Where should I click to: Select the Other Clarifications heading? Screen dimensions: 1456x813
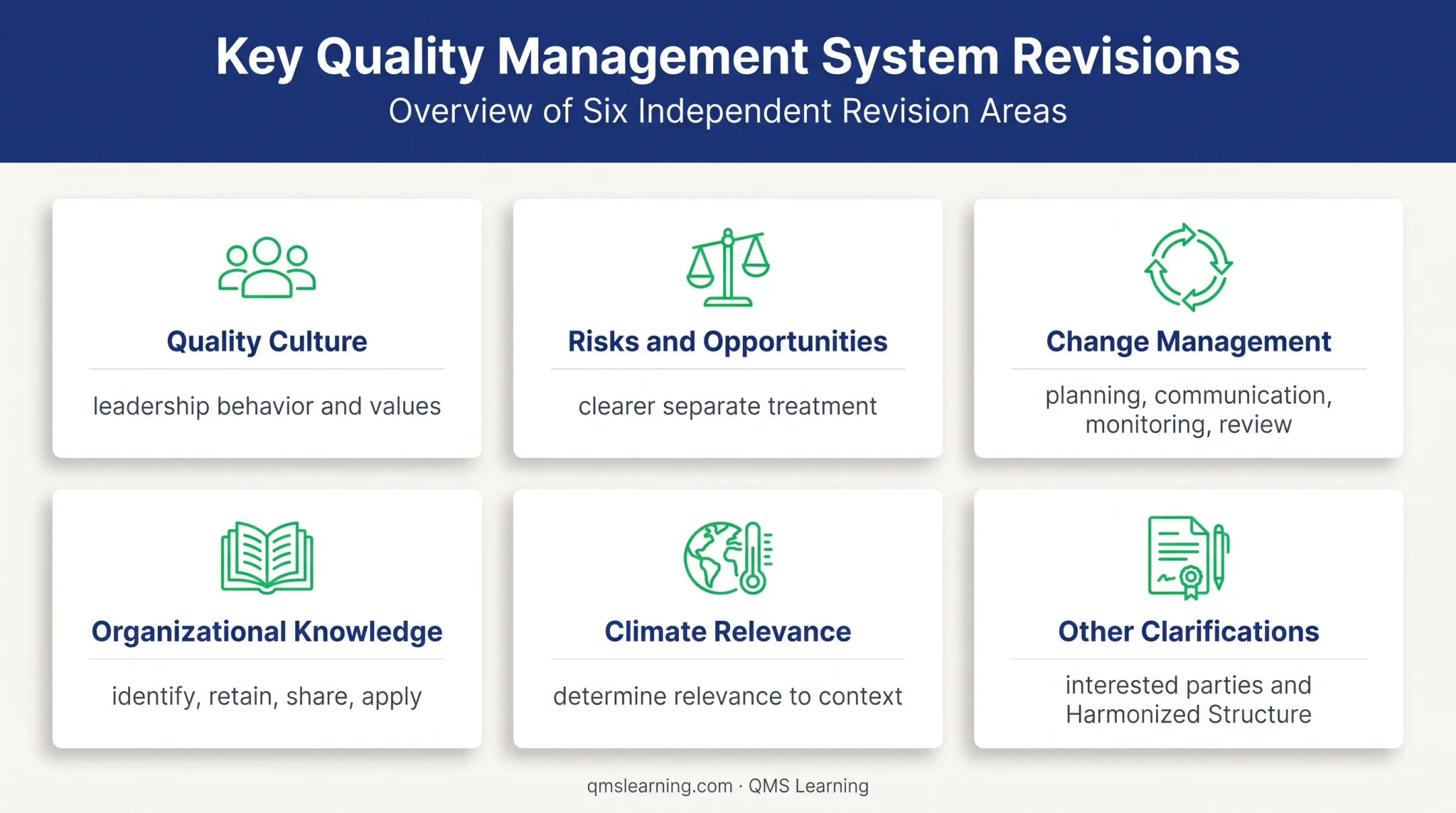click(x=1188, y=632)
